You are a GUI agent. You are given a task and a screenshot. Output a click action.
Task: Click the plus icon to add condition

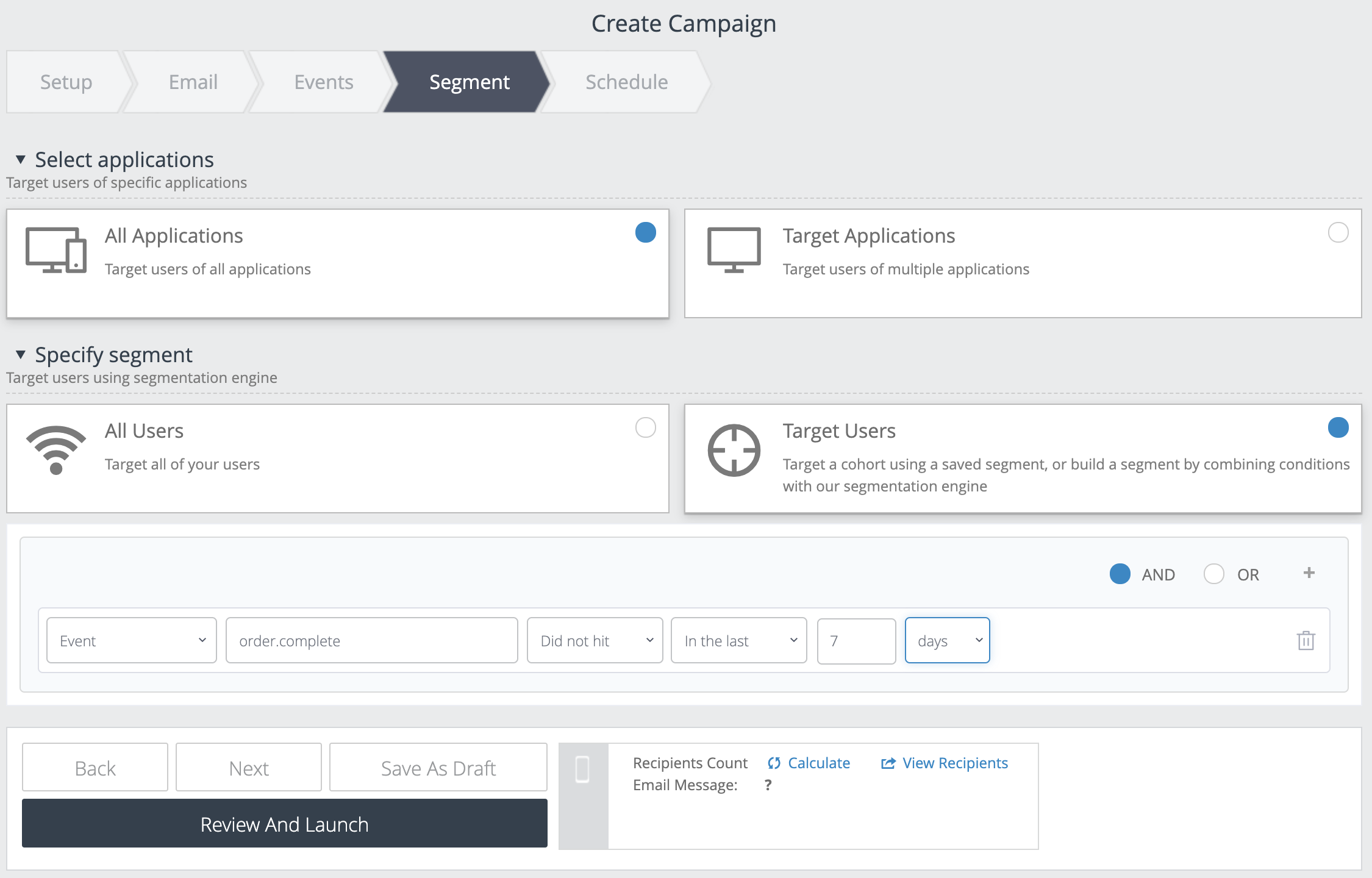pyautogui.click(x=1309, y=573)
